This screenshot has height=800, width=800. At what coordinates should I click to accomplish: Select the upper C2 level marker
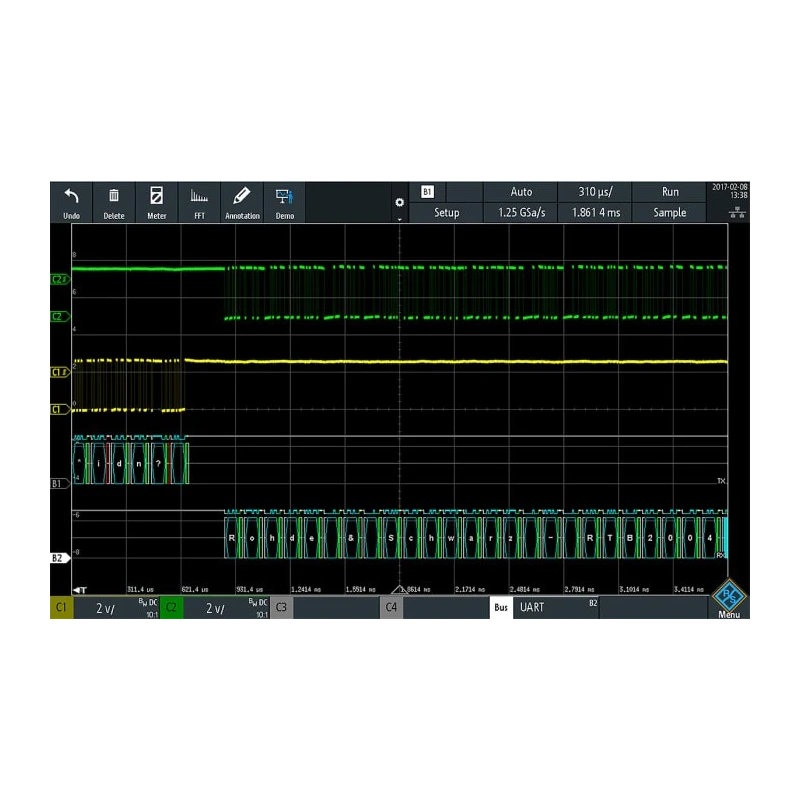60,279
